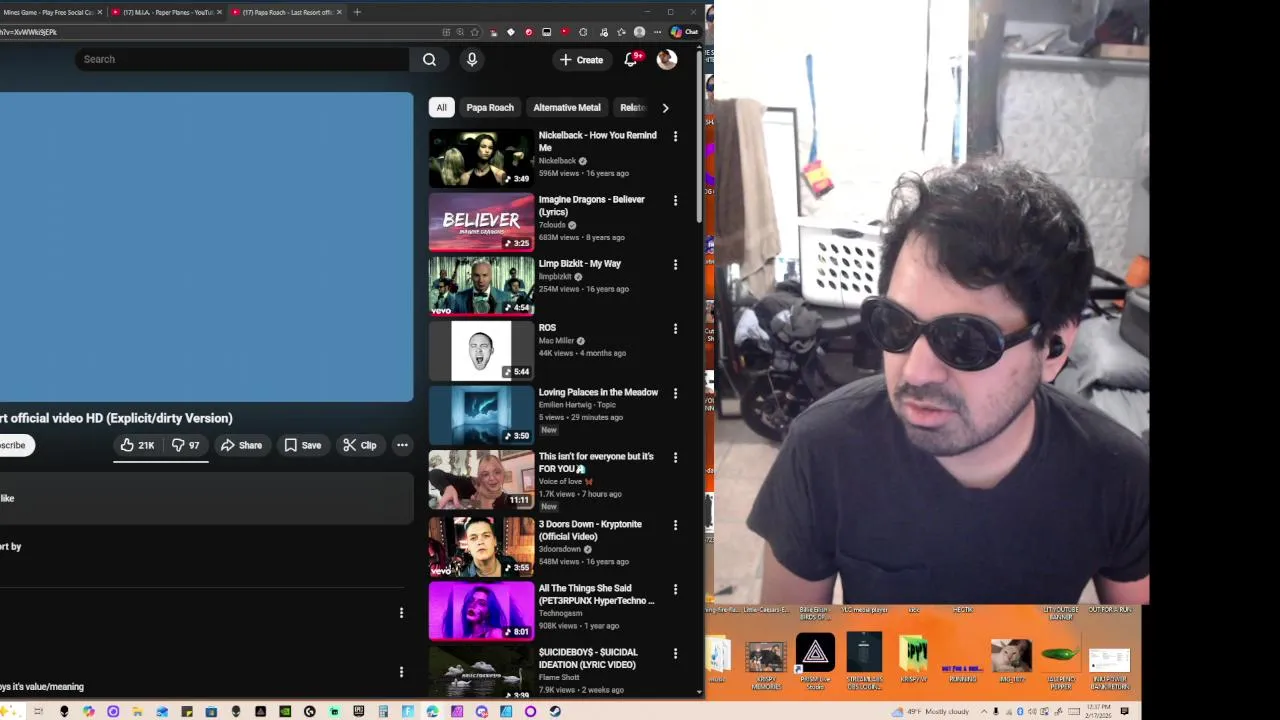Screen dimensions: 1280x720
Task: Open Nickelback How You Remind Me thumbnail
Action: click(x=481, y=158)
